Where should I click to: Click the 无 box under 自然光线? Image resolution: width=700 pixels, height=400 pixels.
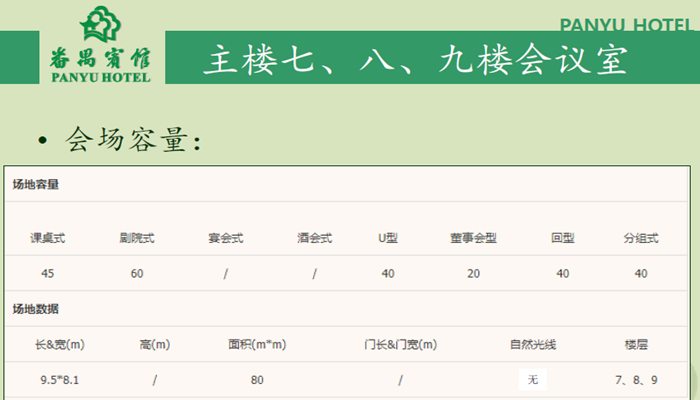pos(533,379)
